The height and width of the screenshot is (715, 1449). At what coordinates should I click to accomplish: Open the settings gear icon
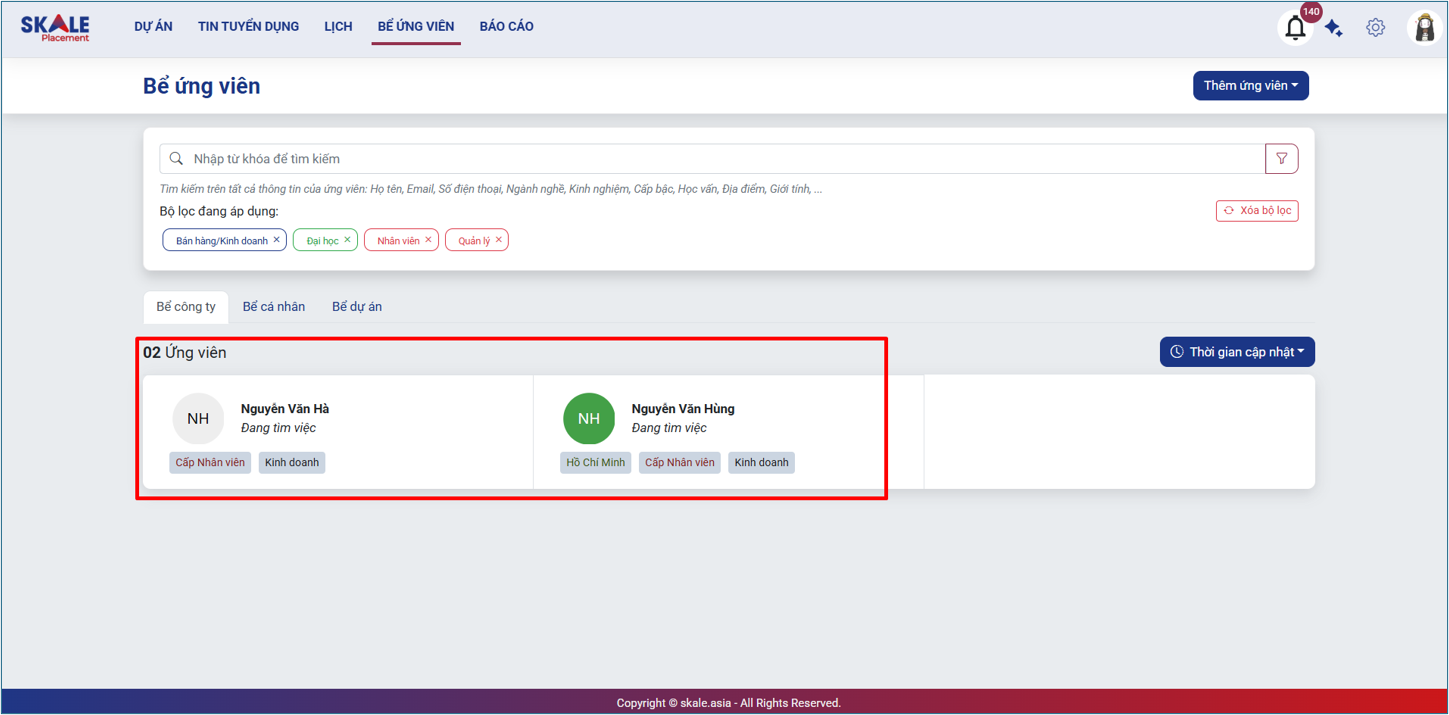click(1376, 28)
